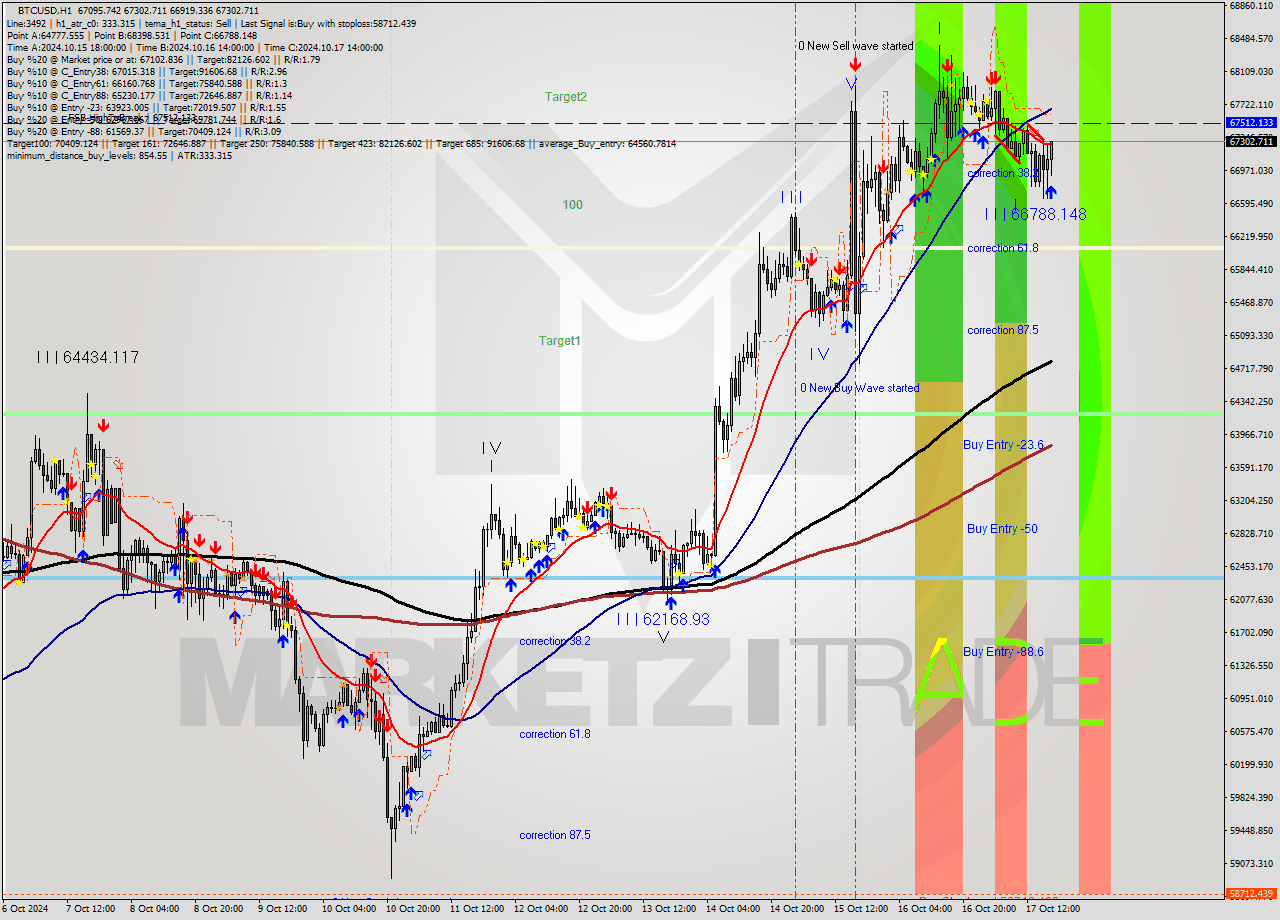The image size is (1280, 920).
Task: Select the I I I 66788.148 wave label
Action: coord(1035,214)
